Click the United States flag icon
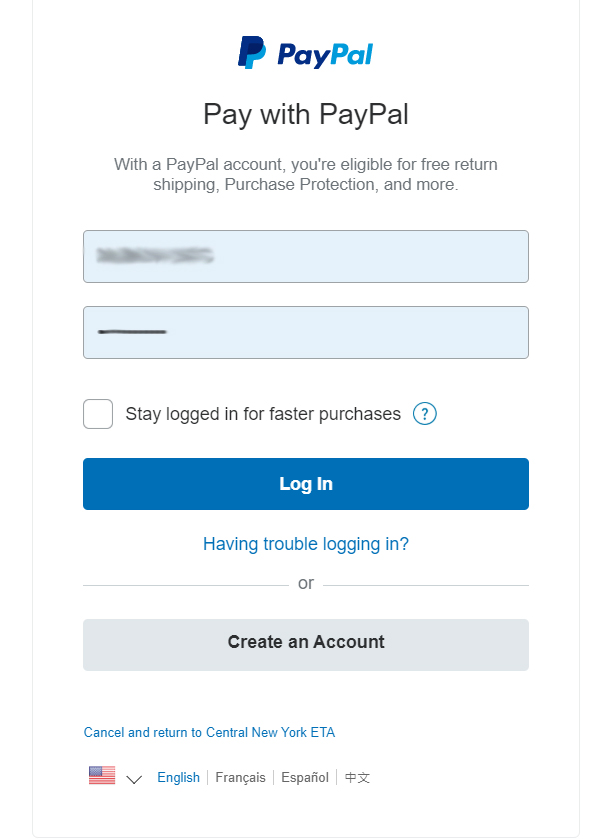The width and height of the screenshot is (597, 839). (x=102, y=775)
